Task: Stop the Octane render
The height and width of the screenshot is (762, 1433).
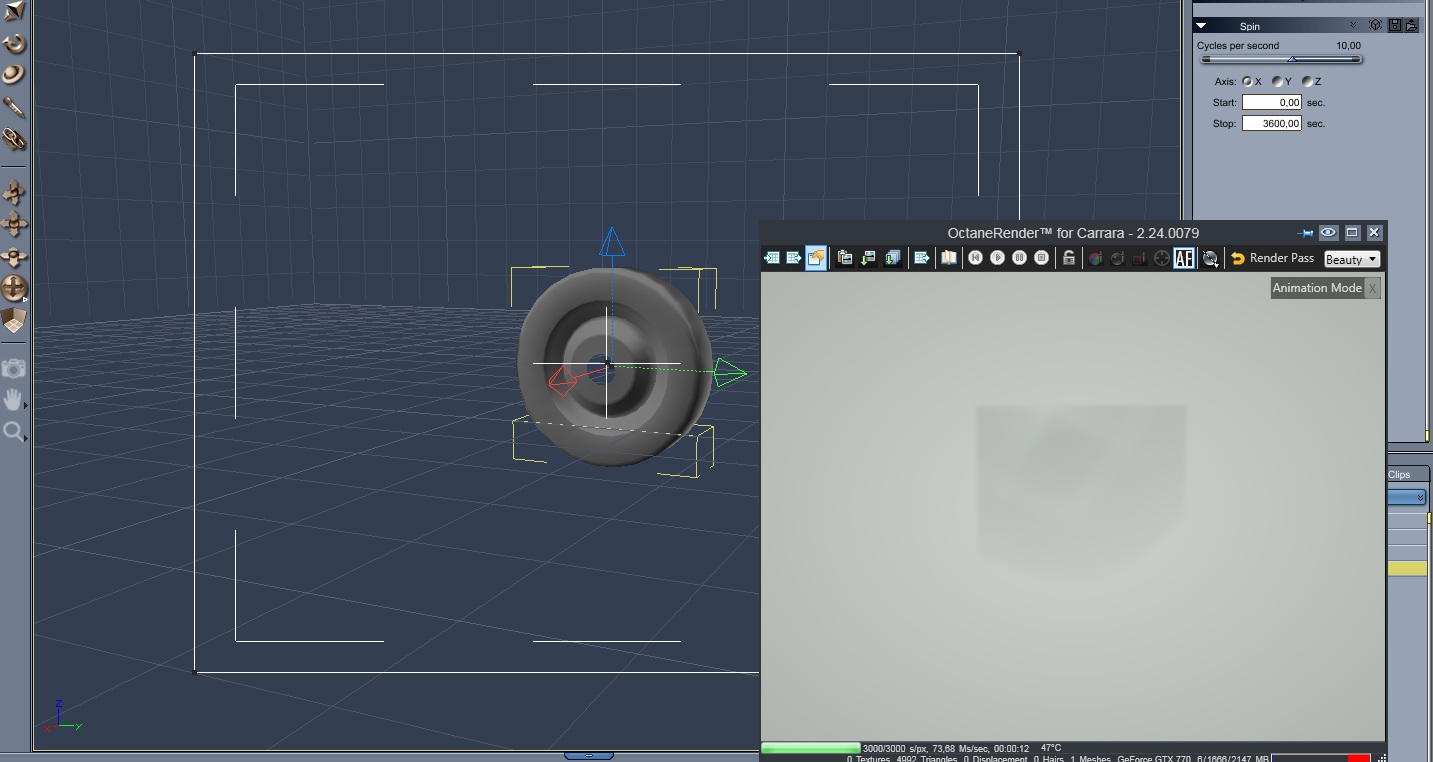Action: [1042, 258]
